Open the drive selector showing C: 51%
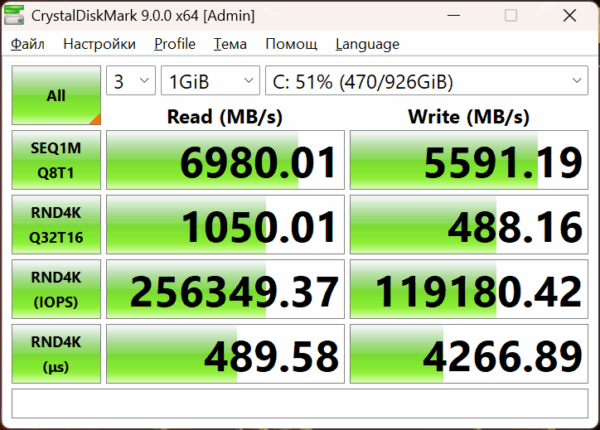The height and width of the screenshot is (430, 600). click(x=427, y=80)
